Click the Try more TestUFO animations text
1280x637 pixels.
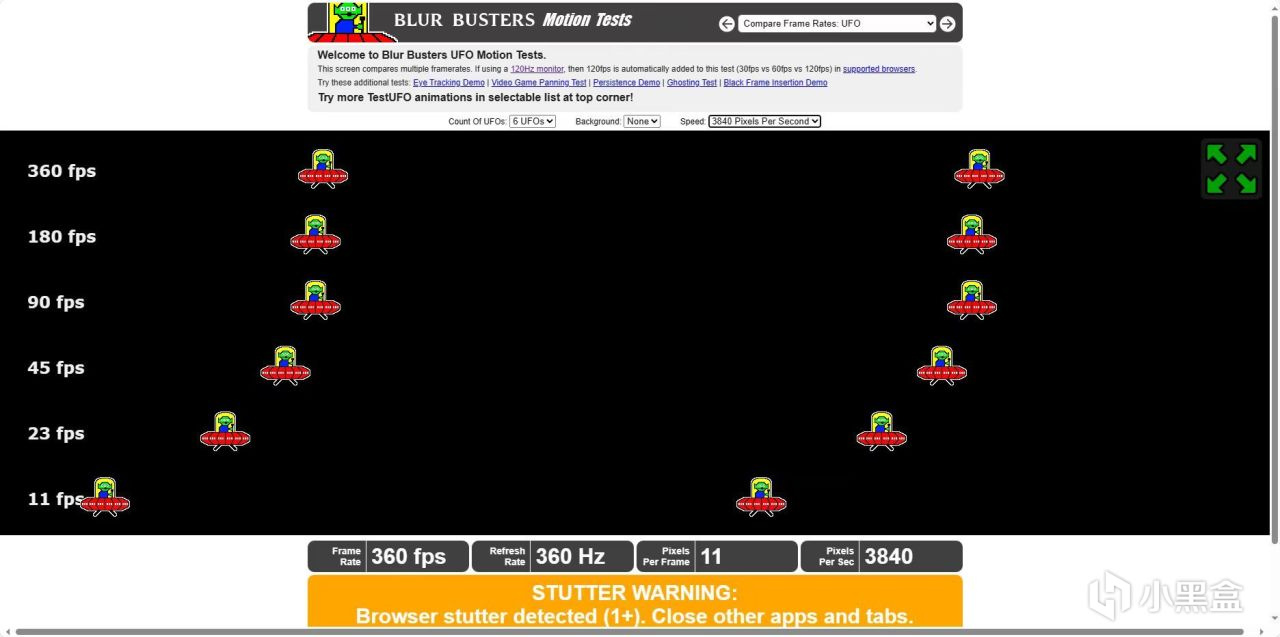(475, 98)
